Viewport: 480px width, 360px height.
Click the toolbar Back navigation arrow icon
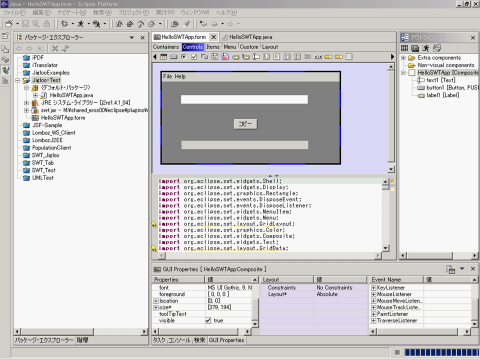[x=215, y=24]
